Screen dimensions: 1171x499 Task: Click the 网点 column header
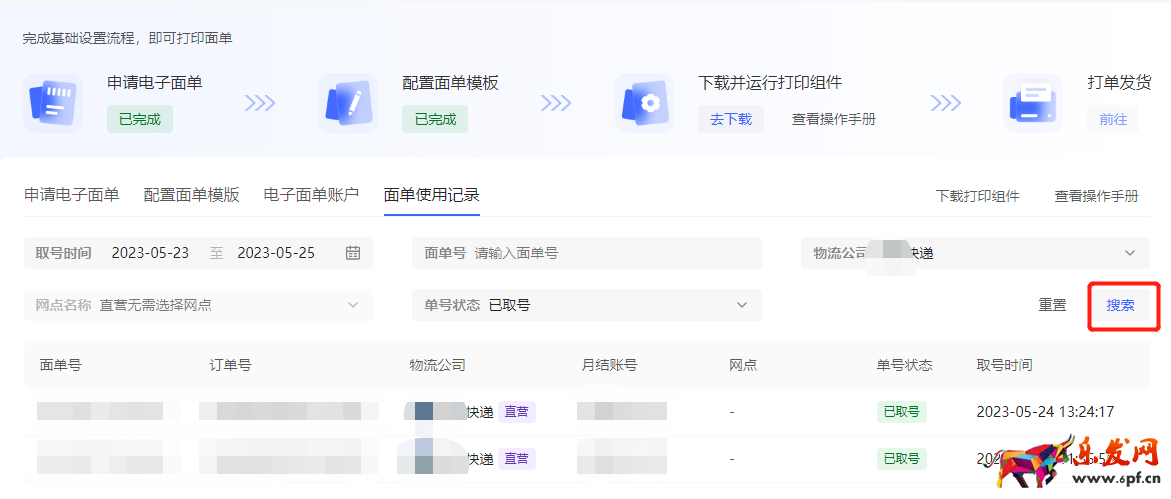click(743, 366)
